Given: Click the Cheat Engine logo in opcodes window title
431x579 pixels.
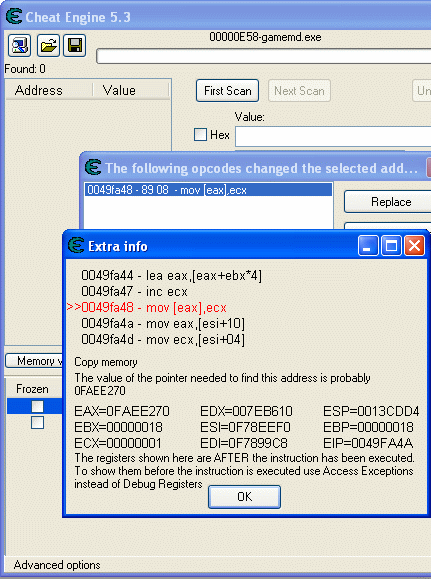Looking at the screenshot, I should (x=93, y=167).
